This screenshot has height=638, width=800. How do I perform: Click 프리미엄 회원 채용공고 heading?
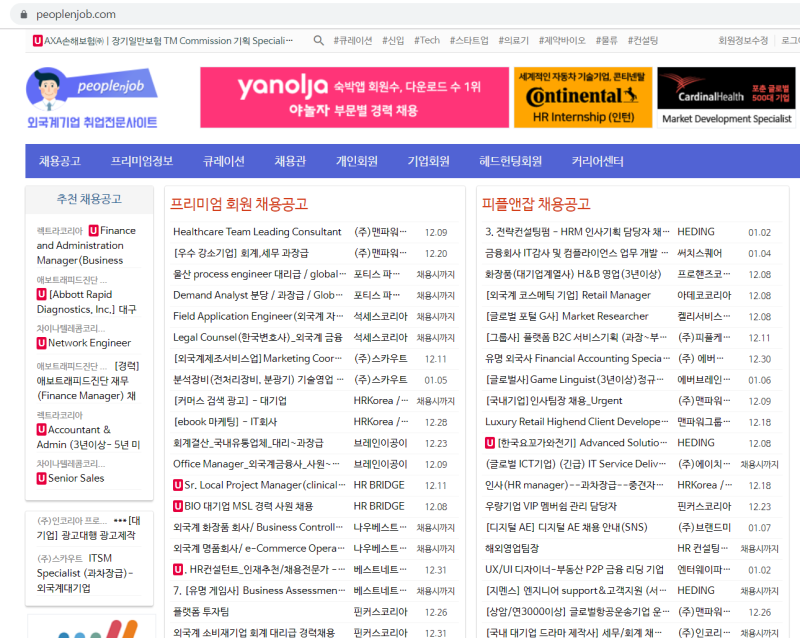click(239, 204)
